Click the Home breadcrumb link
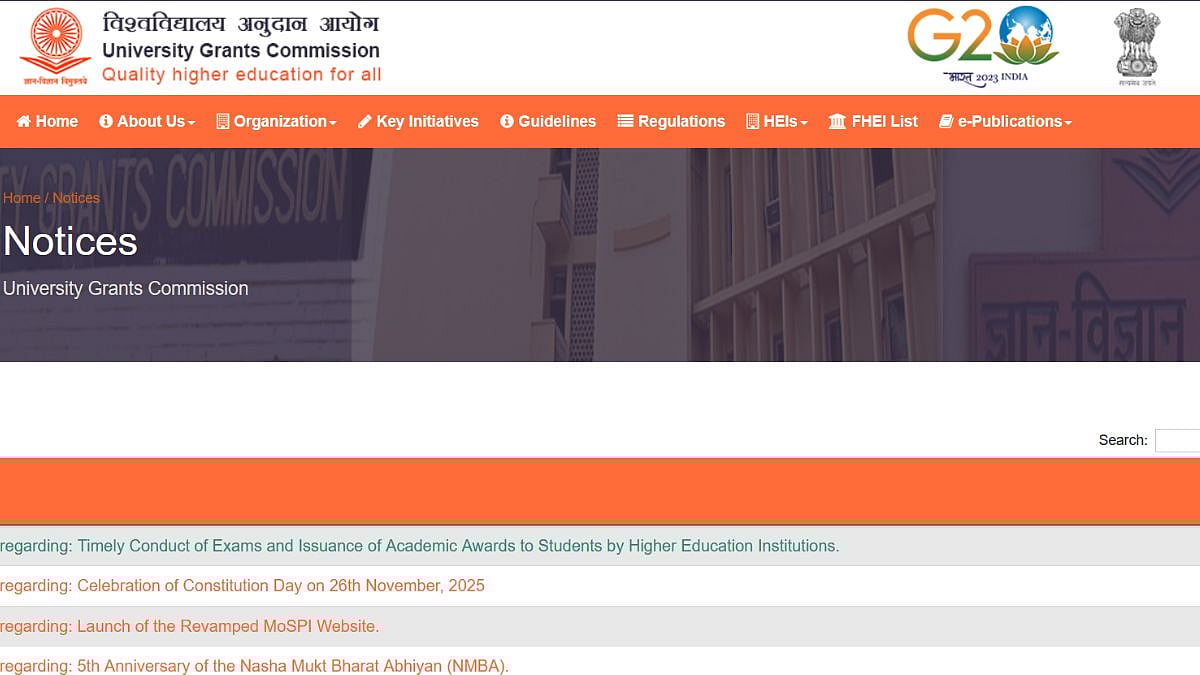1200x675 pixels. click(x=21, y=198)
